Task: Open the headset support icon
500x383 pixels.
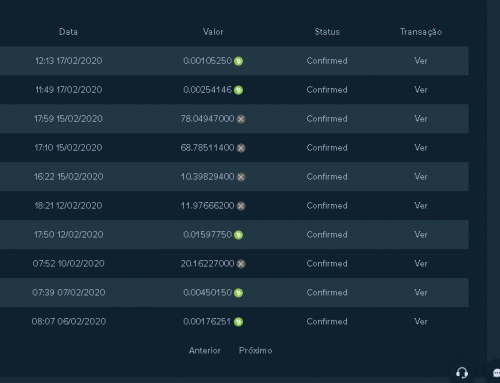Action: click(x=462, y=372)
